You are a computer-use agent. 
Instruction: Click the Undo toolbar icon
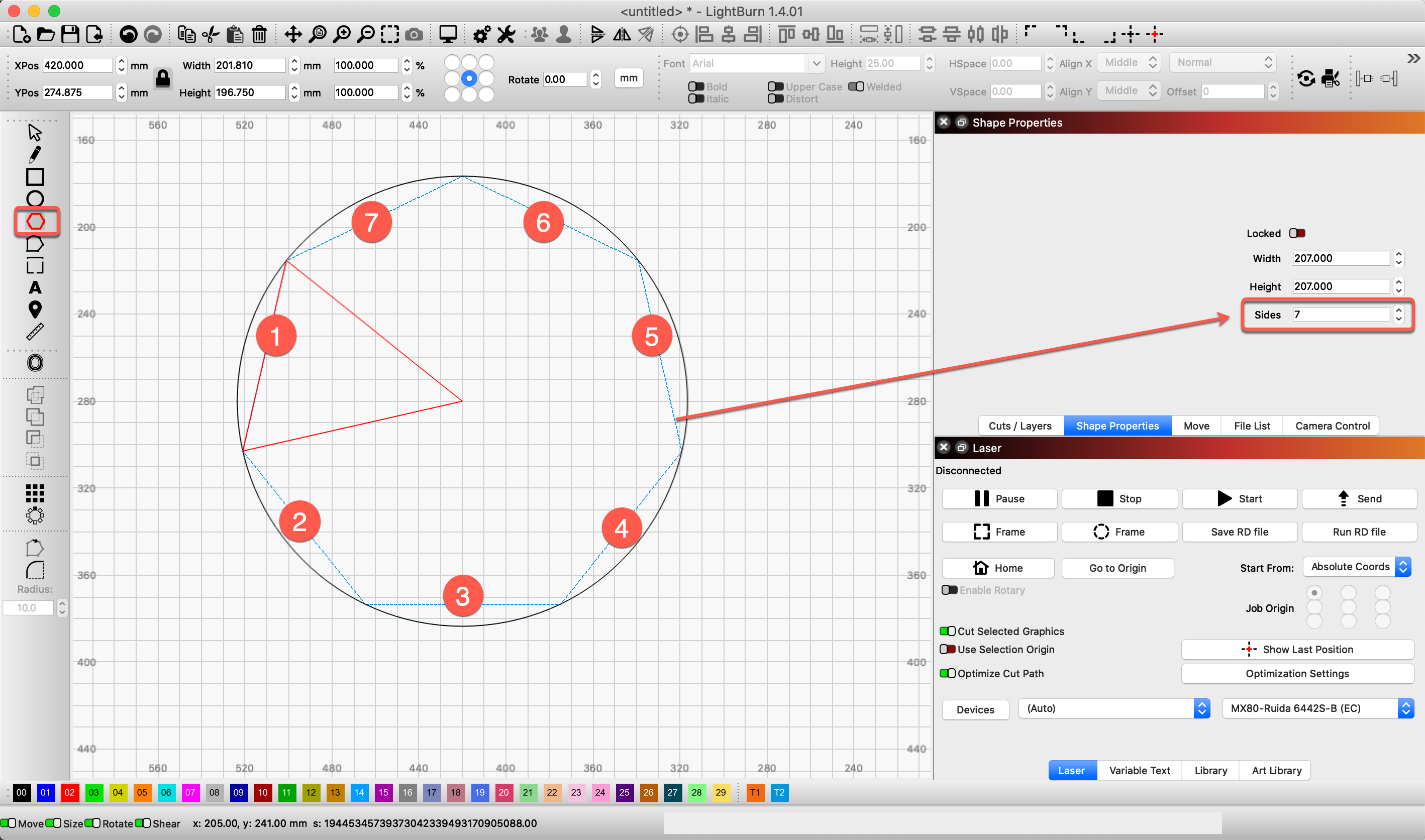pos(129,34)
